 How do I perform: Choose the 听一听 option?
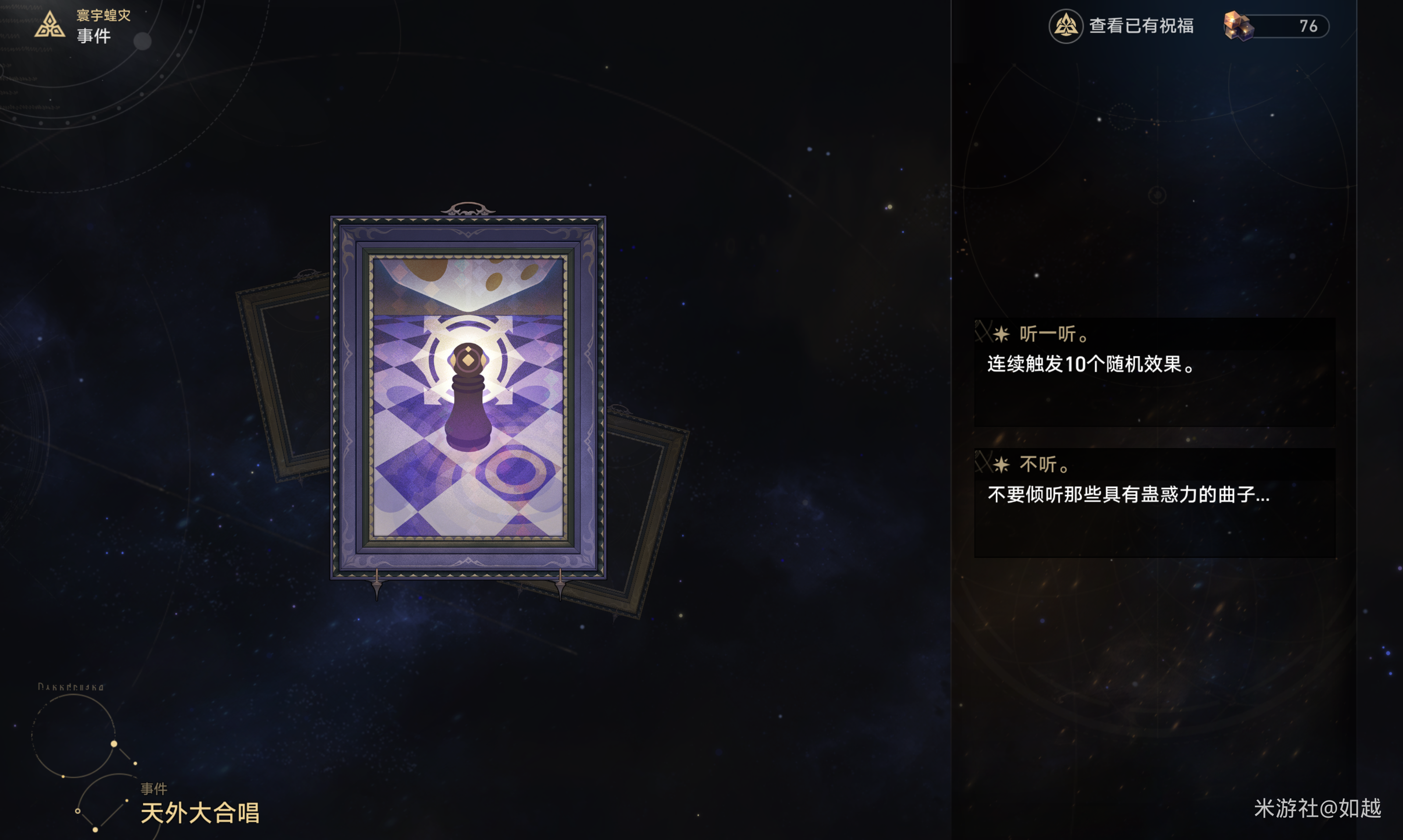click(1154, 372)
